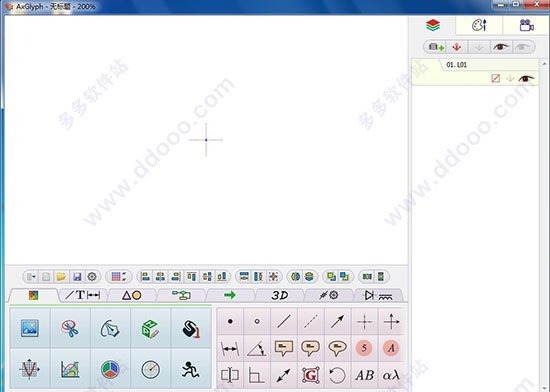This screenshot has height=392, width=550.
Task: Select the hollow point tool
Action: coord(257,321)
